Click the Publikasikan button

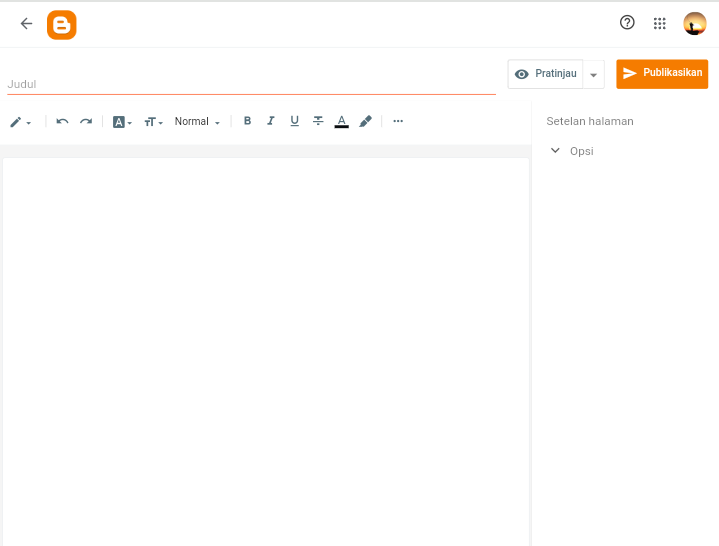662,73
